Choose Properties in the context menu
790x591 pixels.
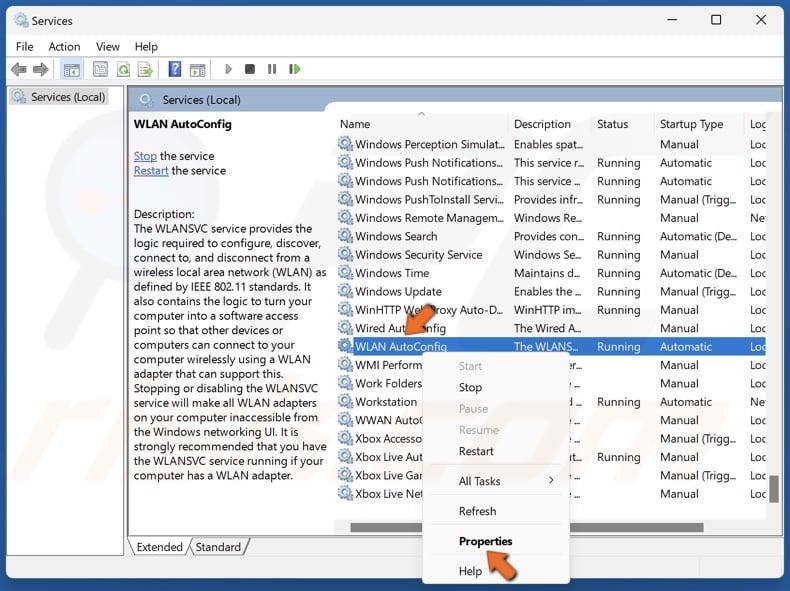coord(496,541)
